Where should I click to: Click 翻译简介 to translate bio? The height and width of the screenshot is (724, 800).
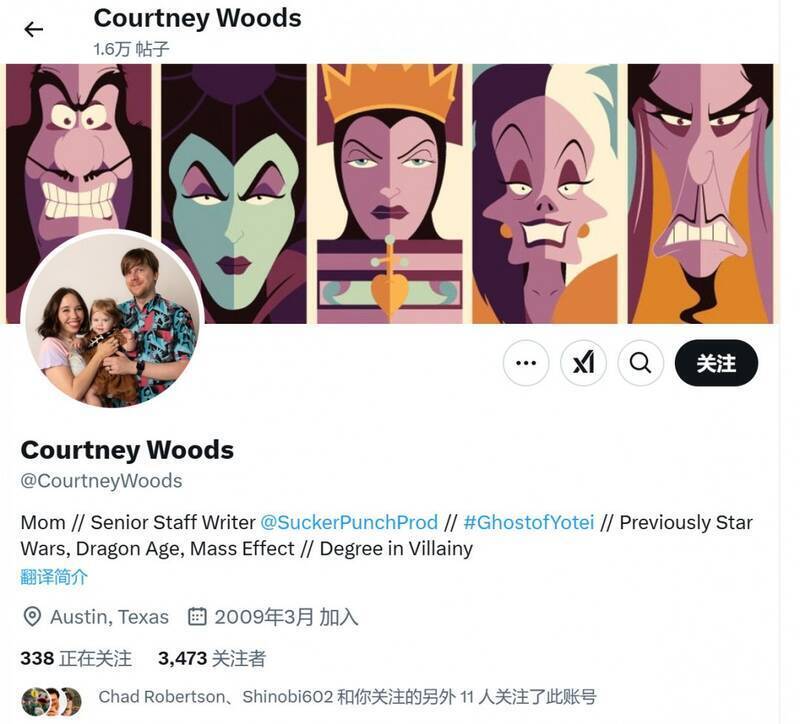[x=54, y=577]
